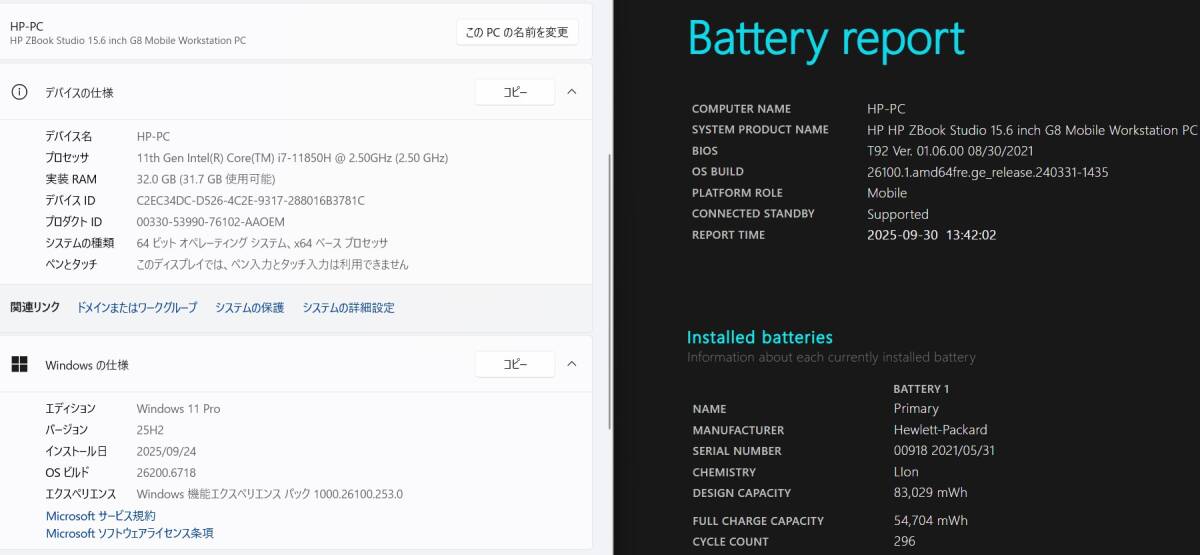Copy the device specifications with コピー
Image resolution: width=1200 pixels, height=555 pixels.
514,92
